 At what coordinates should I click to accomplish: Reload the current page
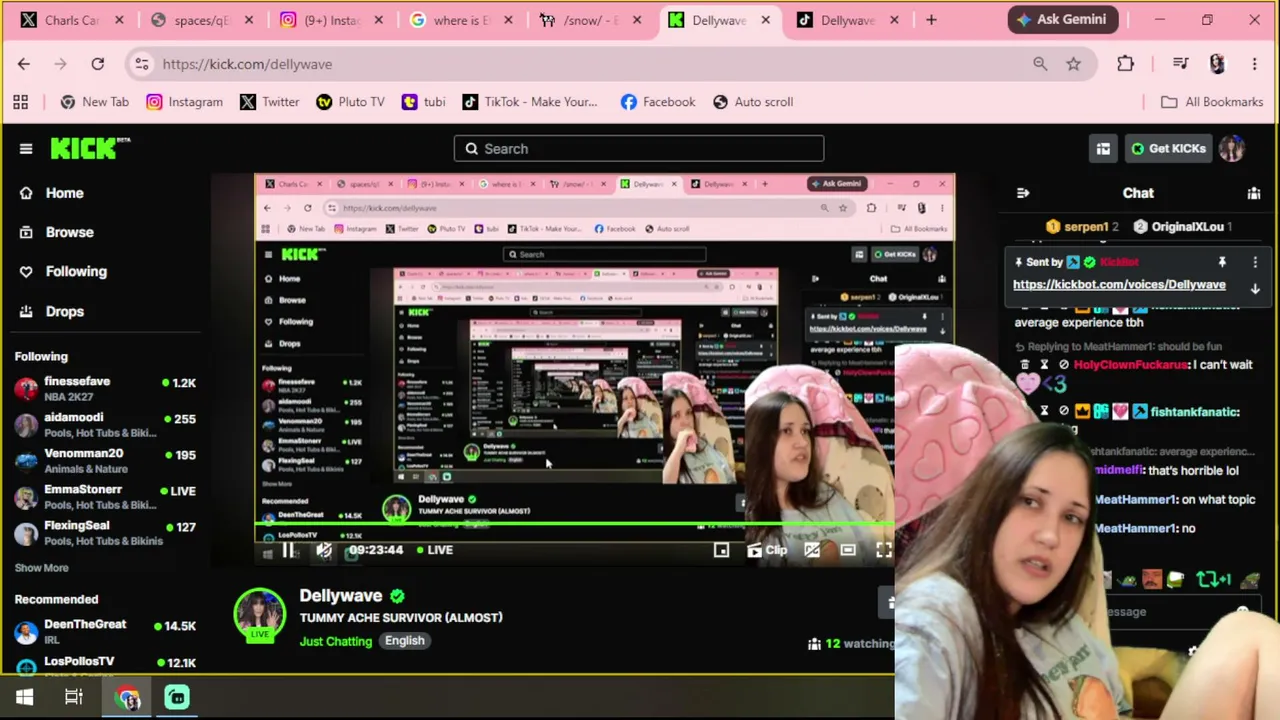(98, 64)
